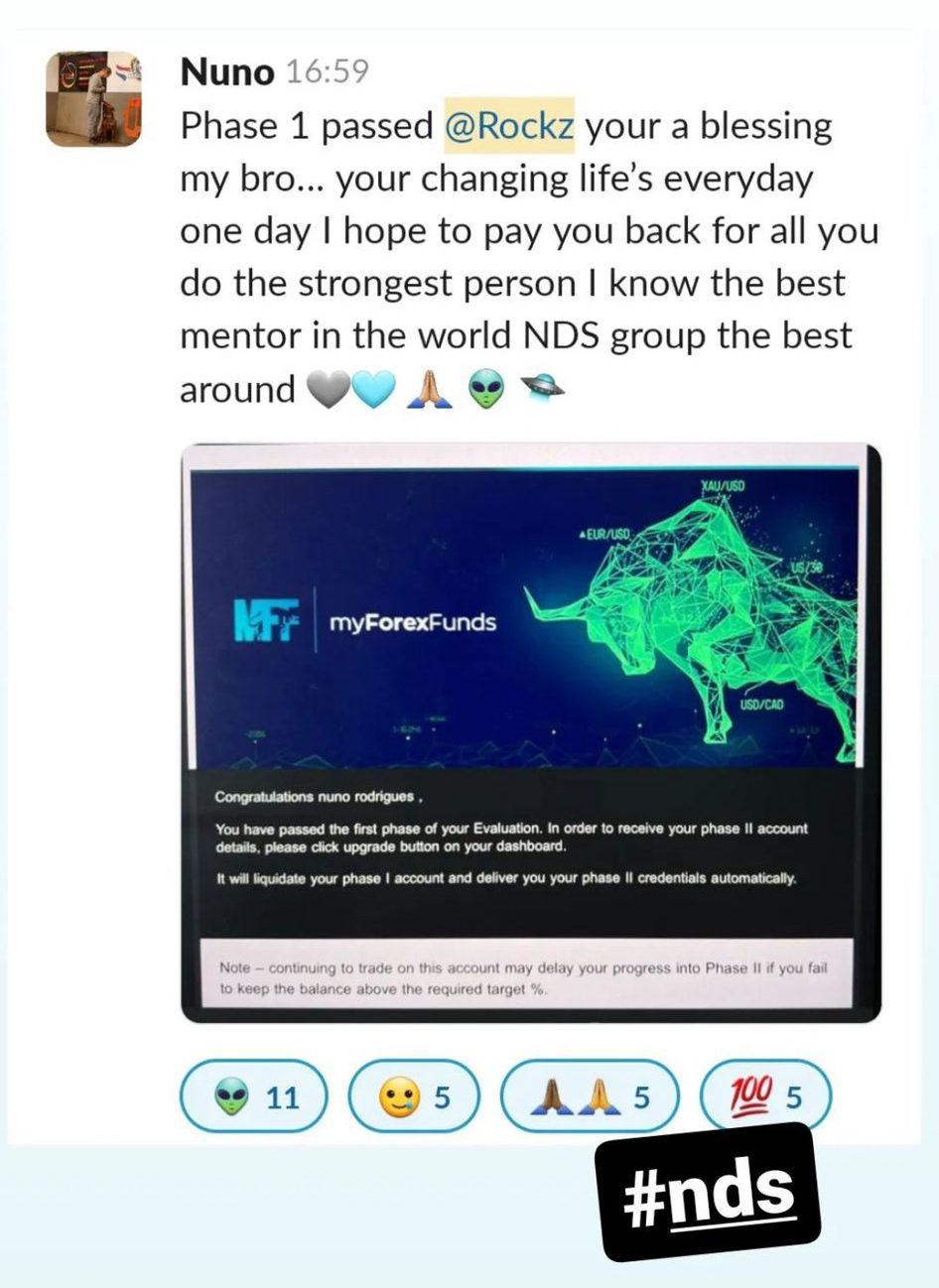The height and width of the screenshot is (1288, 939).
Task: Toggle the alien emoji reaction with 11
Action: click(x=254, y=1098)
